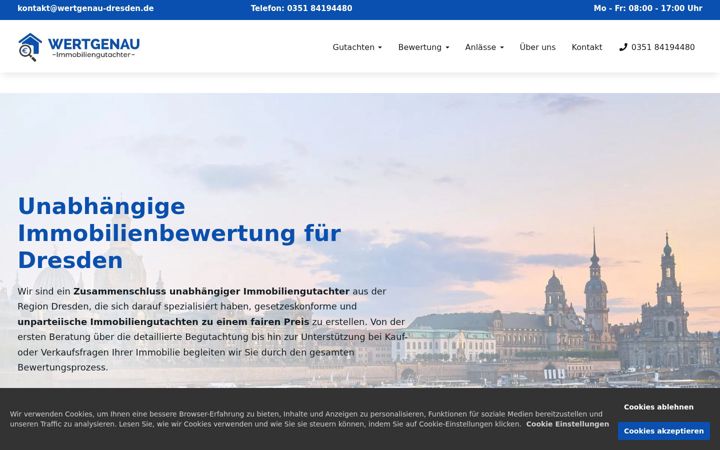Click bold text Zusammenschluss unabhängiger Immobiliengutachter
720x450 pixels.
click(x=211, y=291)
